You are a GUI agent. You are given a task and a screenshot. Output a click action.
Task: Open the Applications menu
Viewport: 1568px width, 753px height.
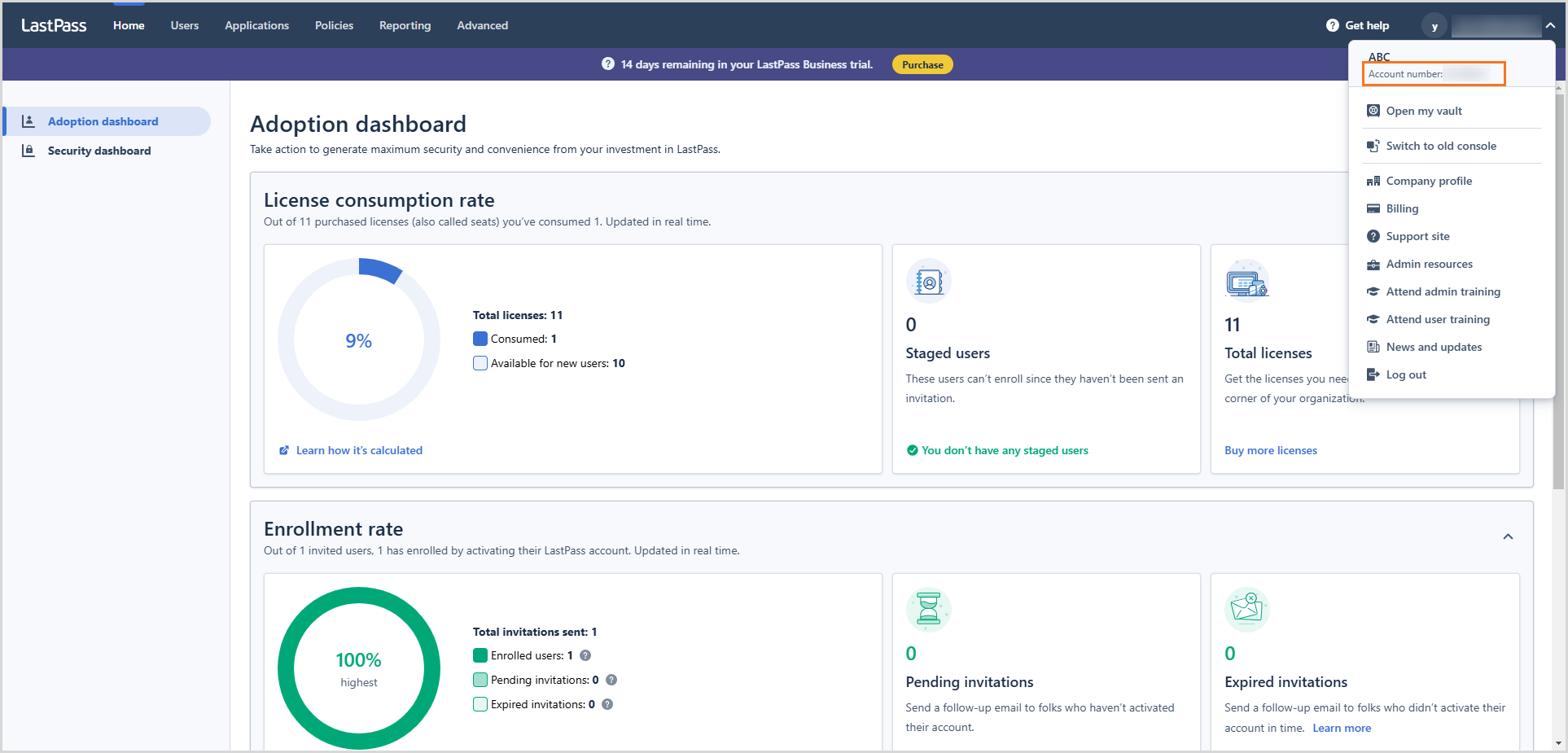(256, 25)
